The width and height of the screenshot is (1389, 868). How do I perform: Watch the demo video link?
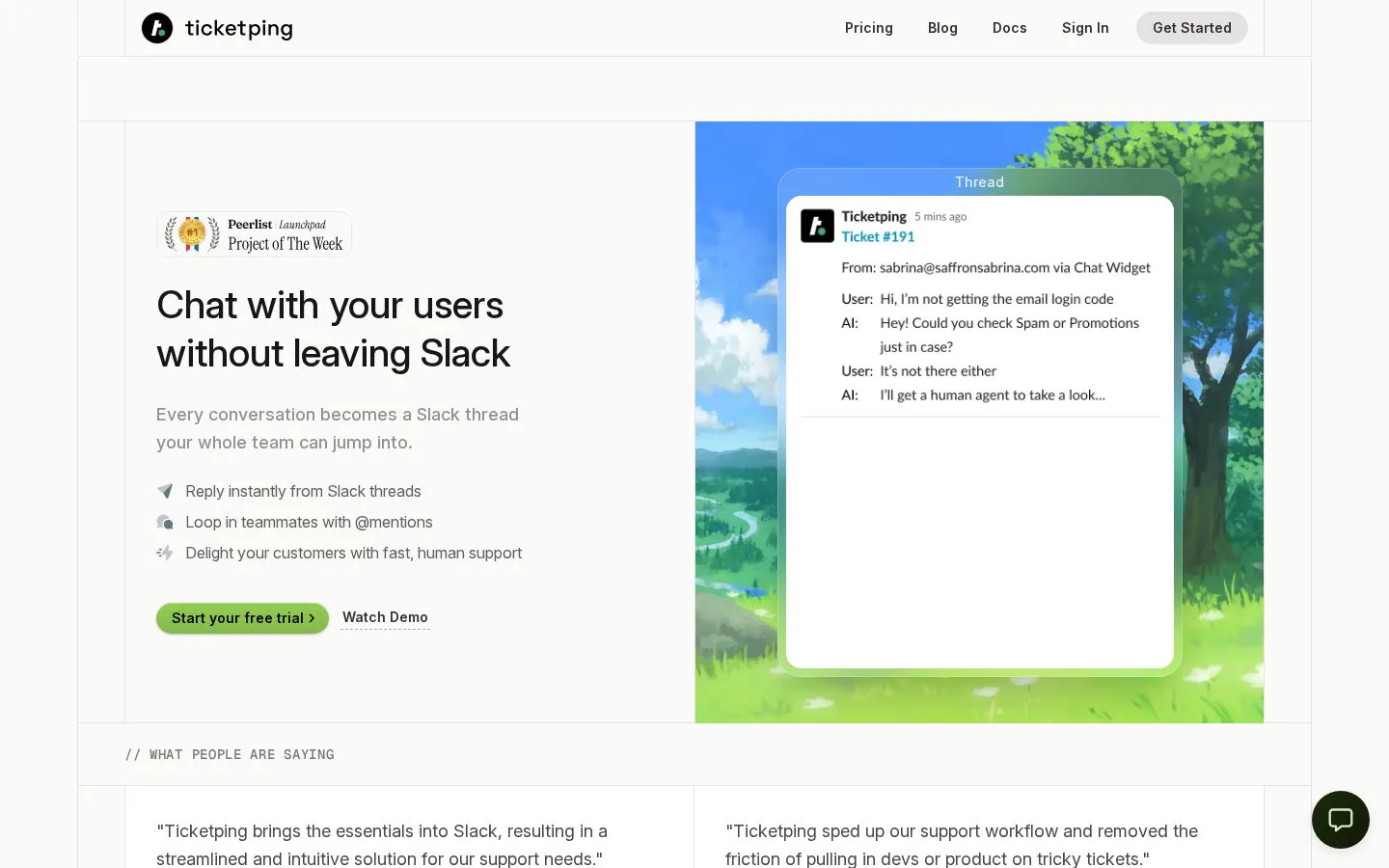[x=385, y=617]
